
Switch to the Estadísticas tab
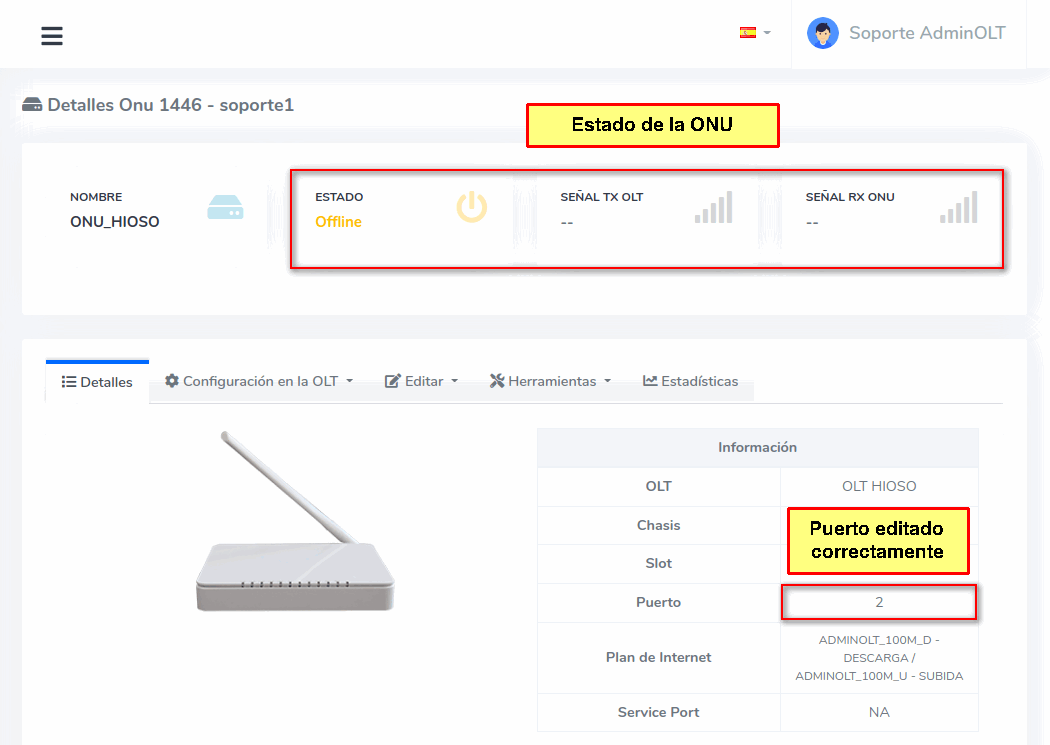coord(690,381)
